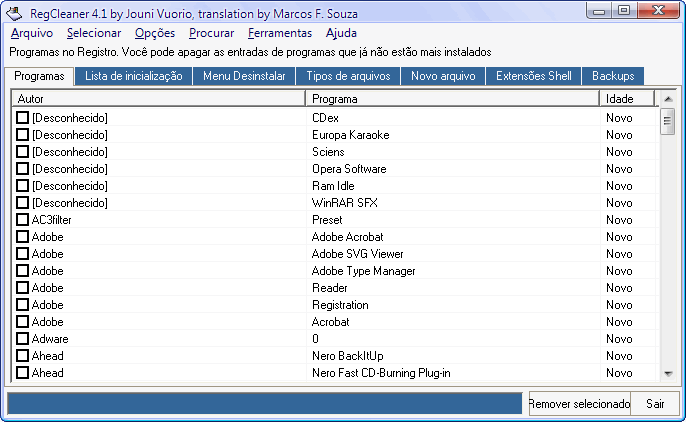Check the CDex entry checkbox
The width and height of the screenshot is (686, 422).
pyautogui.click(x=22, y=118)
